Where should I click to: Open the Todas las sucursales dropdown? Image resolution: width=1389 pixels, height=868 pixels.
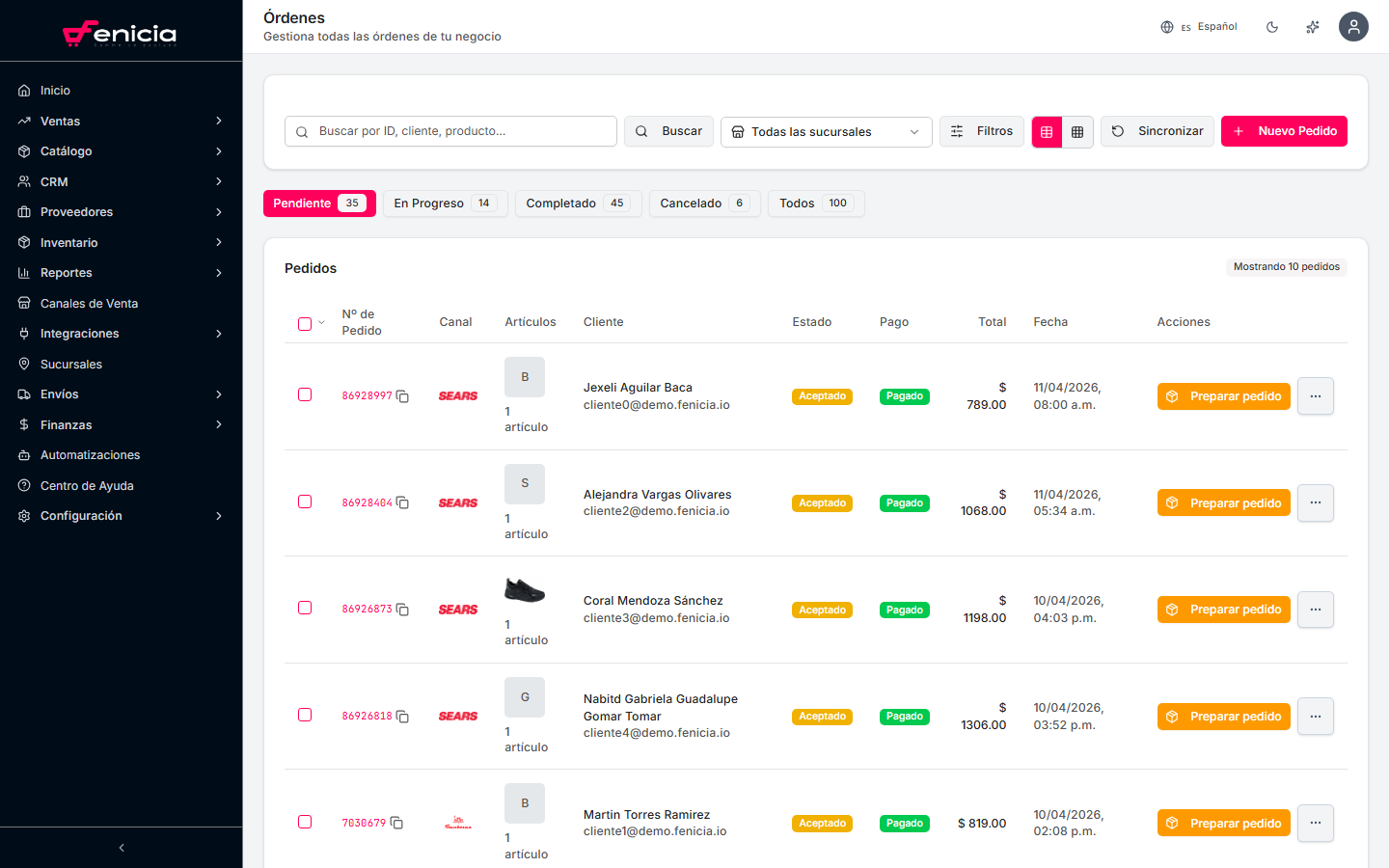[826, 132]
